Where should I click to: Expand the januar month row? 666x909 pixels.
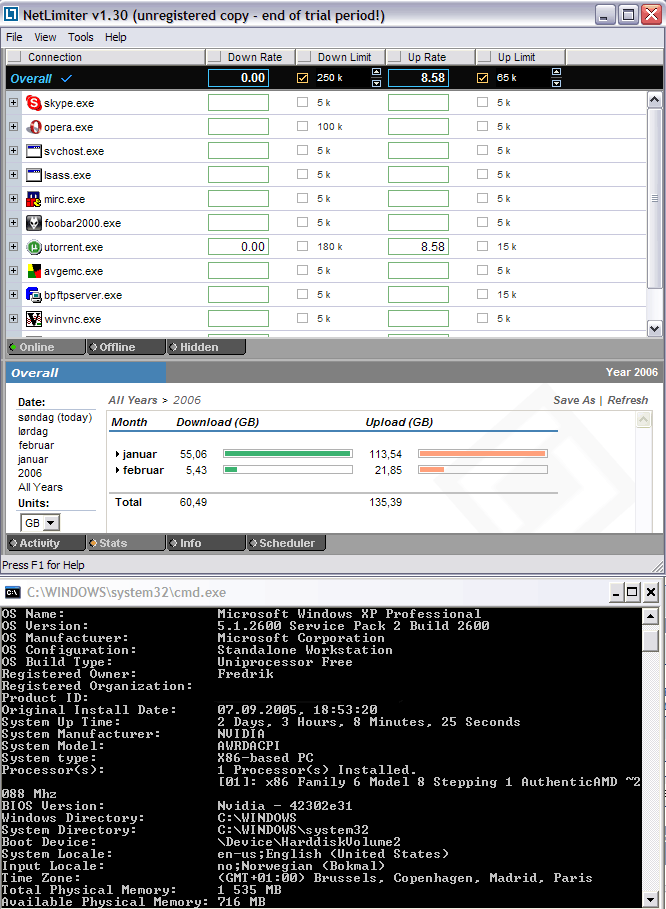point(118,454)
